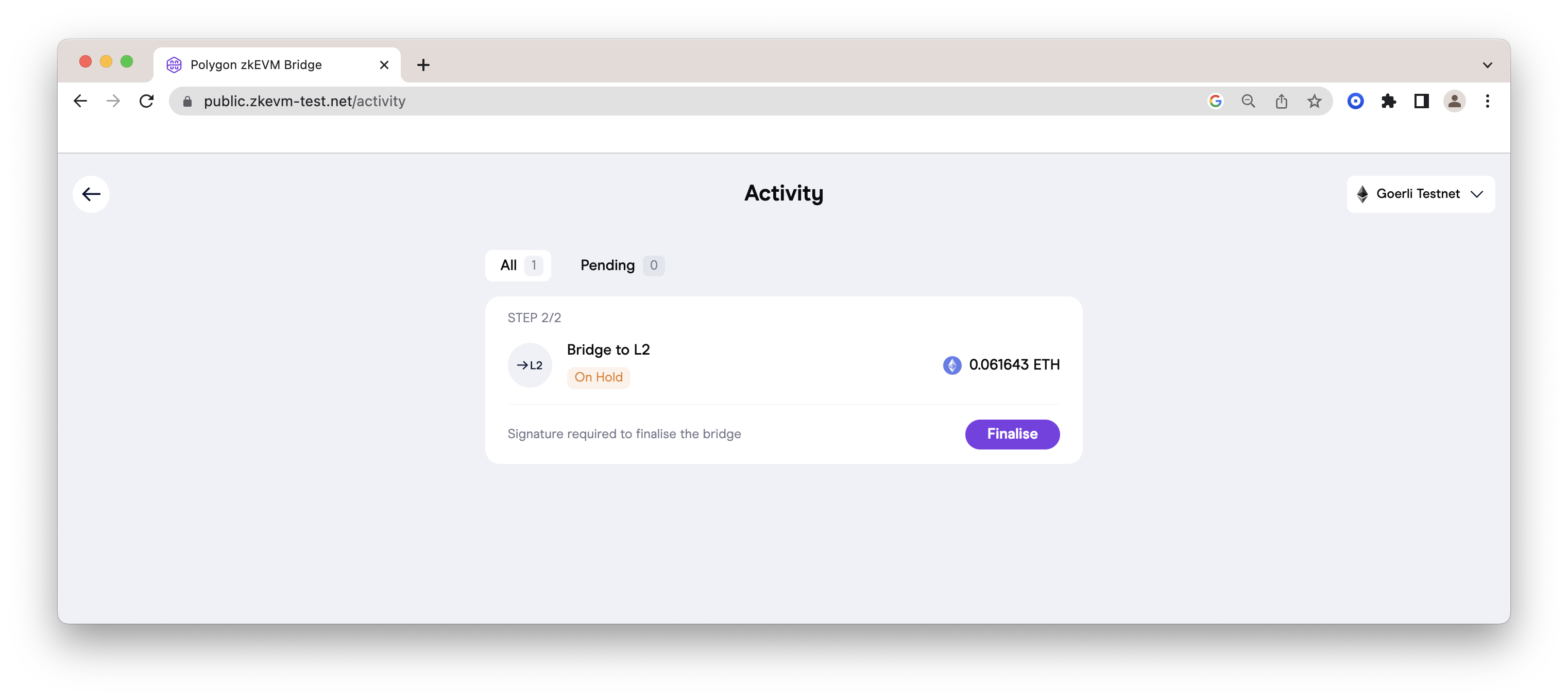Image resolution: width=1568 pixels, height=700 pixels.
Task: Click the share icon in address bar
Action: coord(1281,101)
